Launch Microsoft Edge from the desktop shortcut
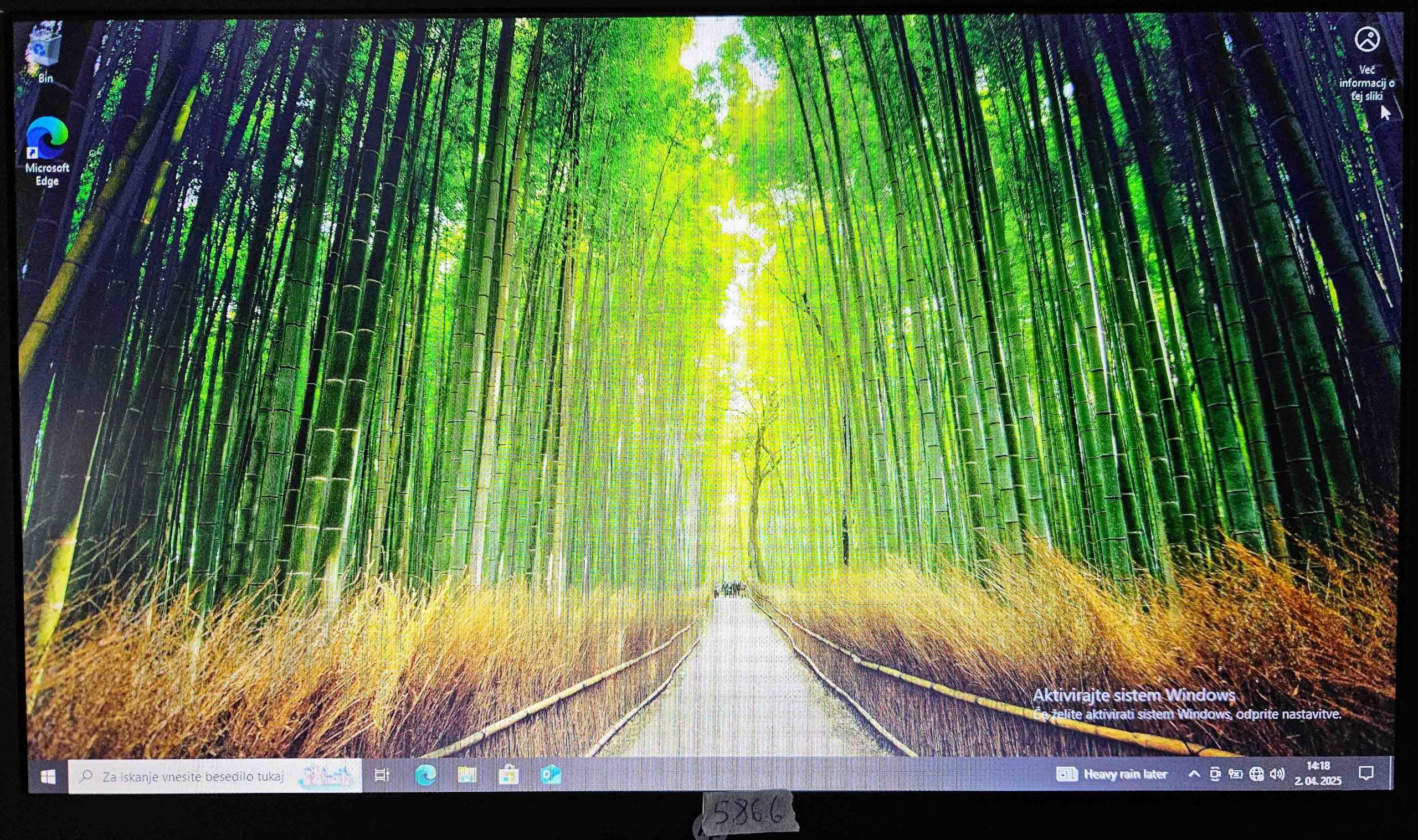Screen dimensions: 1418x840 click(x=48, y=138)
